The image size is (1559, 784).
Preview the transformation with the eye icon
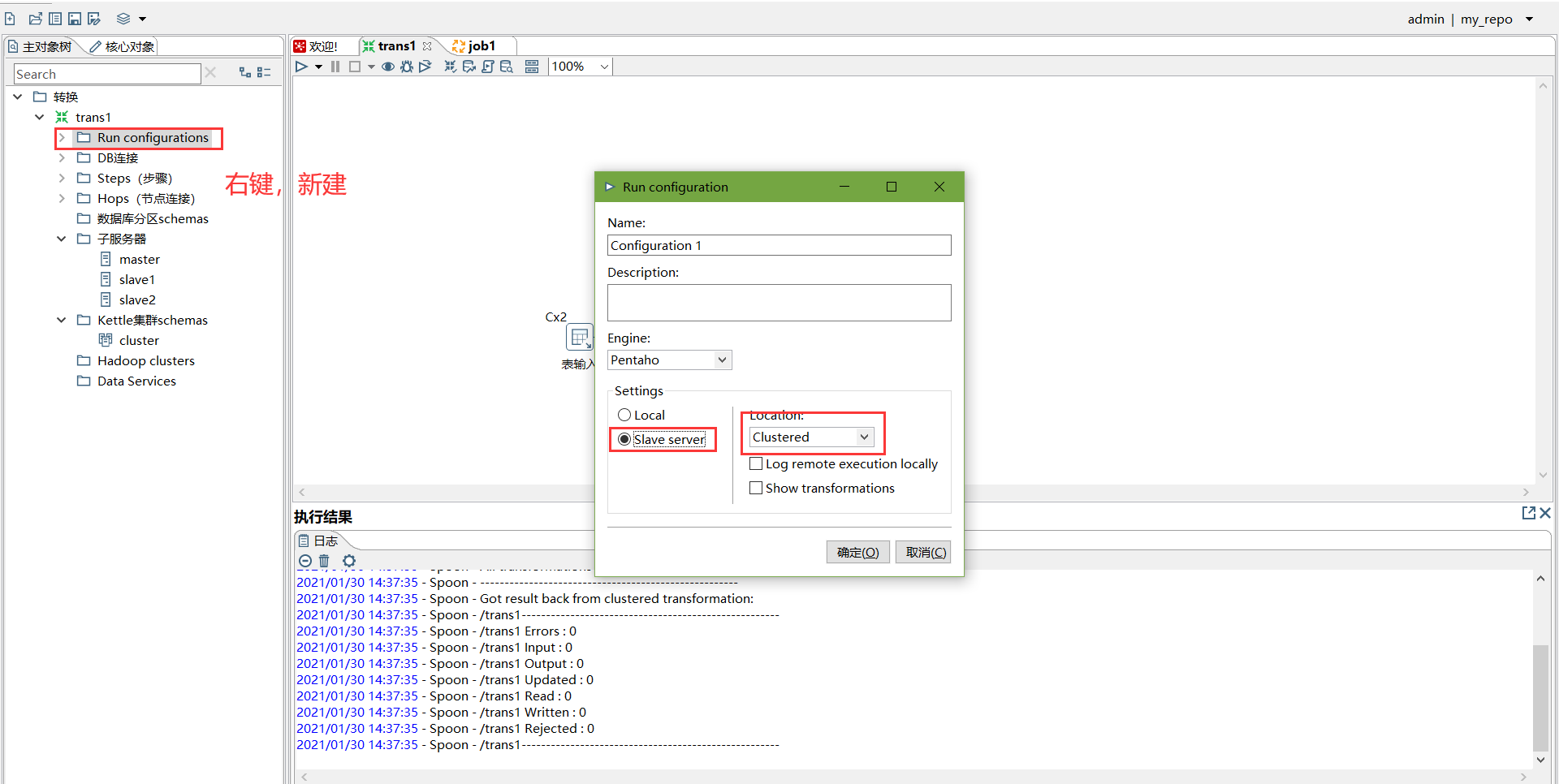pos(388,67)
